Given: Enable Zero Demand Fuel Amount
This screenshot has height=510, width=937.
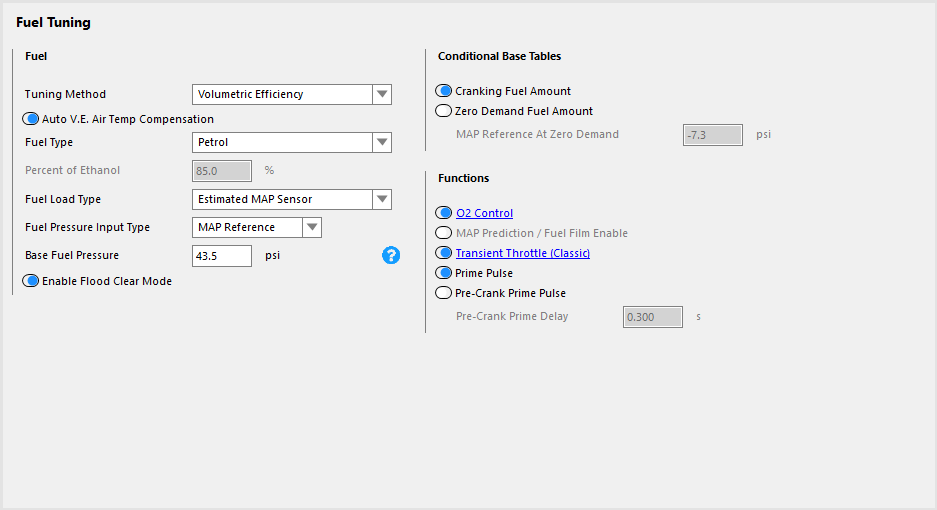Looking at the screenshot, I should click(x=443, y=111).
